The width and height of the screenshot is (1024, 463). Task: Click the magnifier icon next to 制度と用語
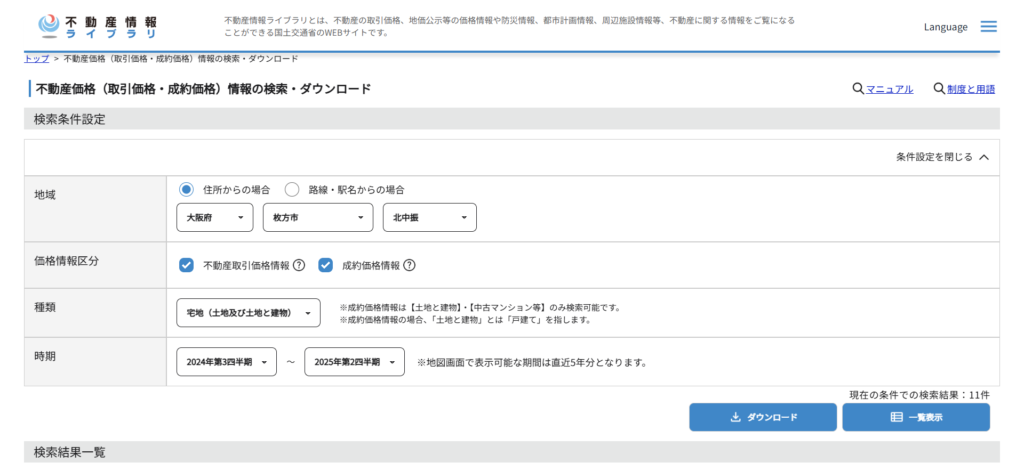(x=938, y=89)
